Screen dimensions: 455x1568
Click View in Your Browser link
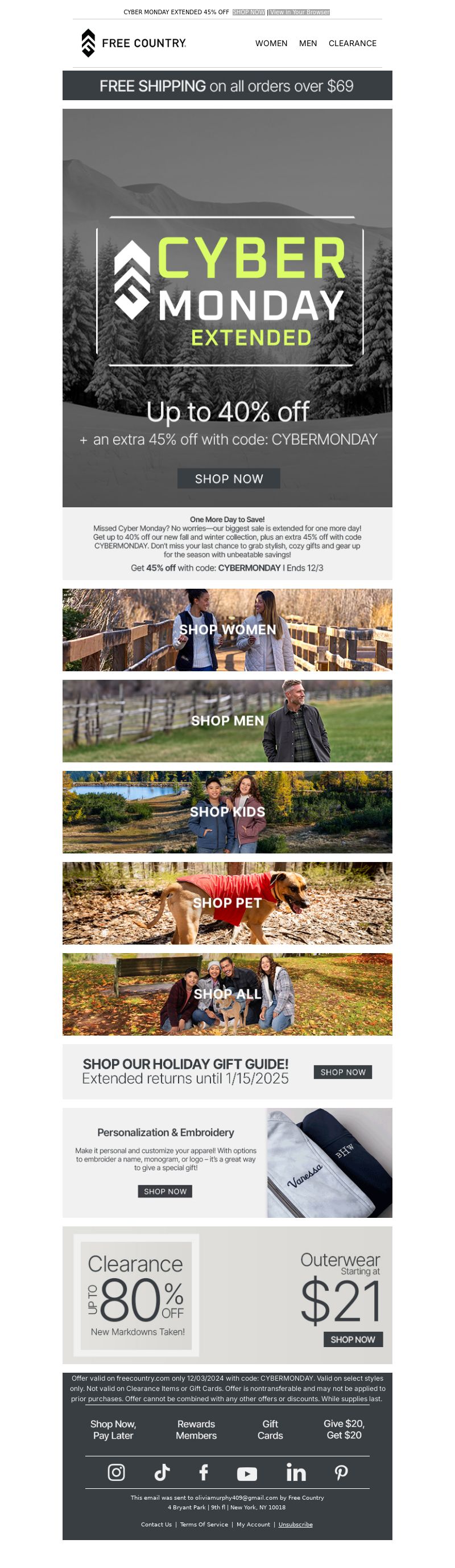[x=300, y=12]
